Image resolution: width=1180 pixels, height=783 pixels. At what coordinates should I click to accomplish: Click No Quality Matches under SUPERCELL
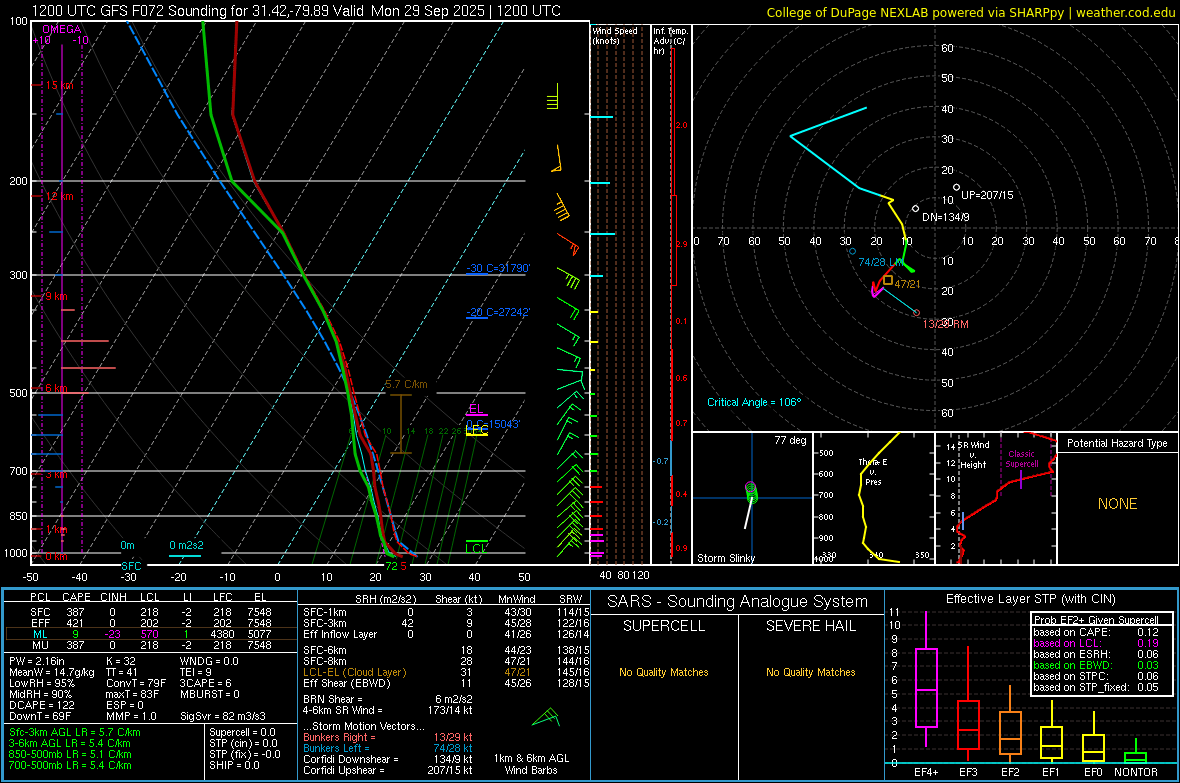pos(664,672)
